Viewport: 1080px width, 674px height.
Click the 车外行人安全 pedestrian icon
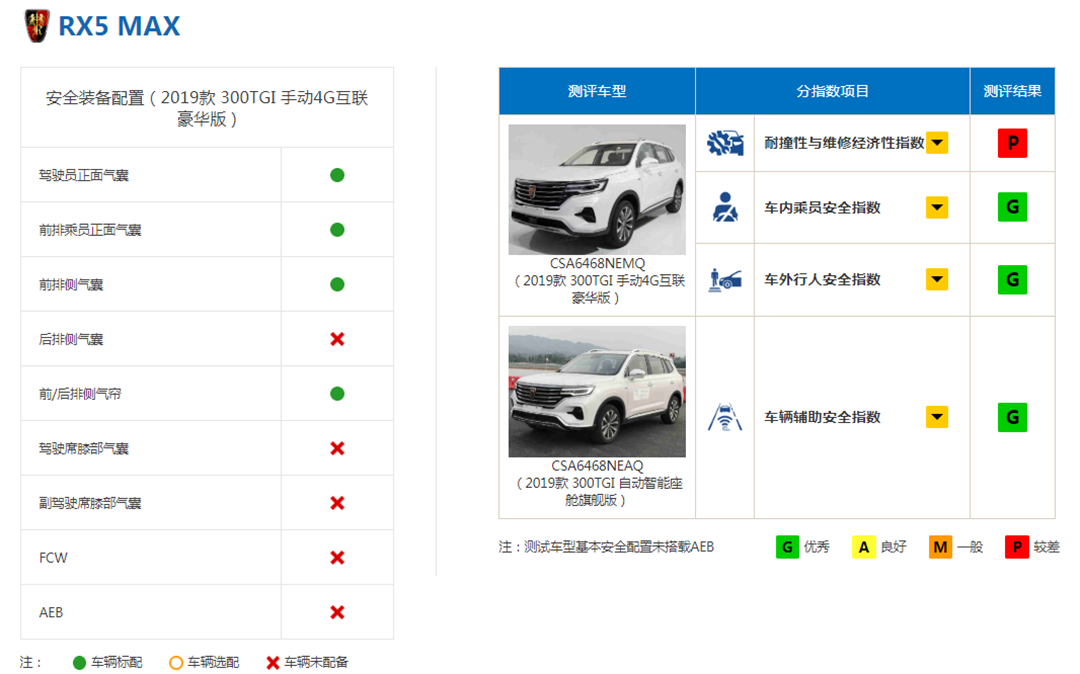coord(723,279)
